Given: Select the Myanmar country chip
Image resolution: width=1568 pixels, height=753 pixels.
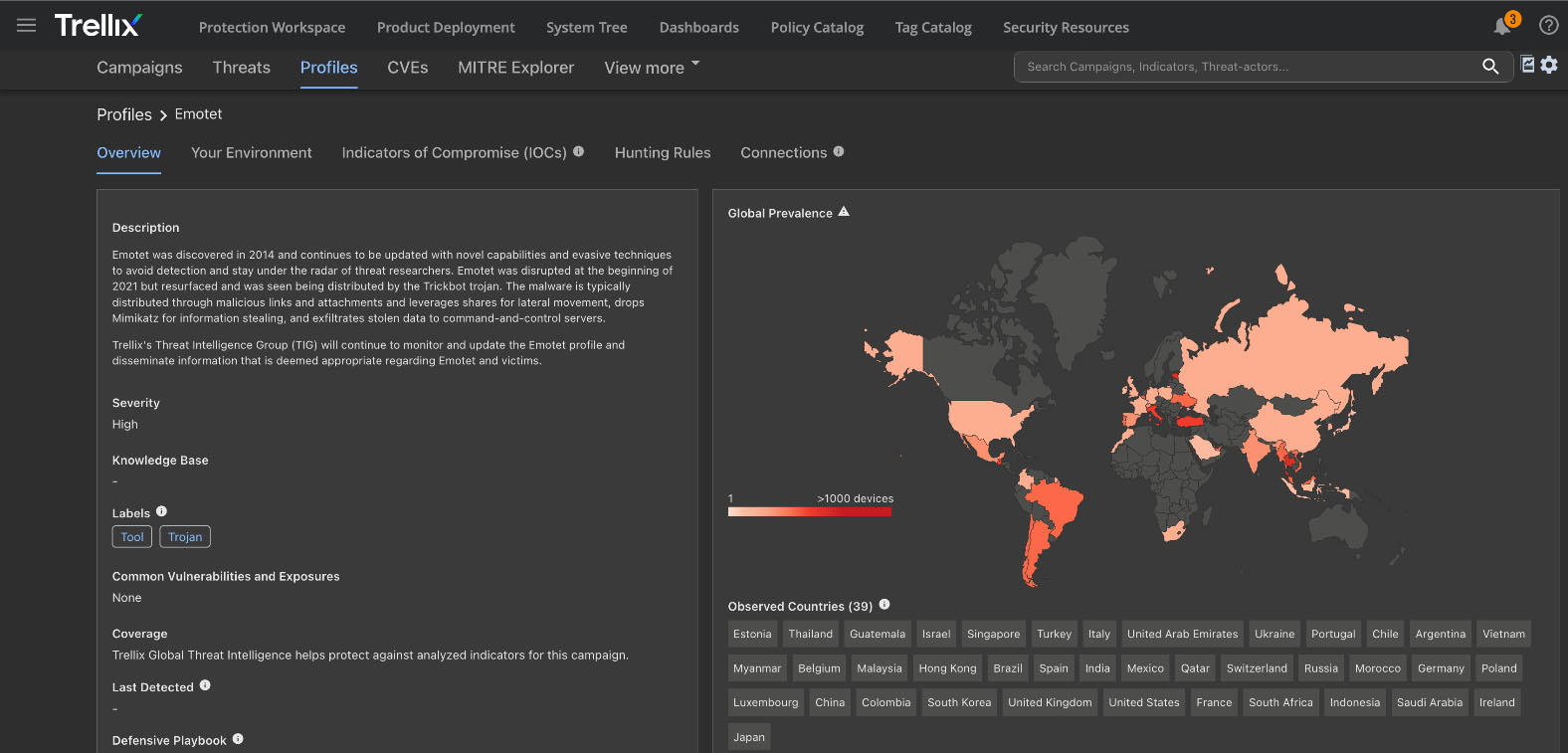Looking at the screenshot, I should click(x=757, y=668).
